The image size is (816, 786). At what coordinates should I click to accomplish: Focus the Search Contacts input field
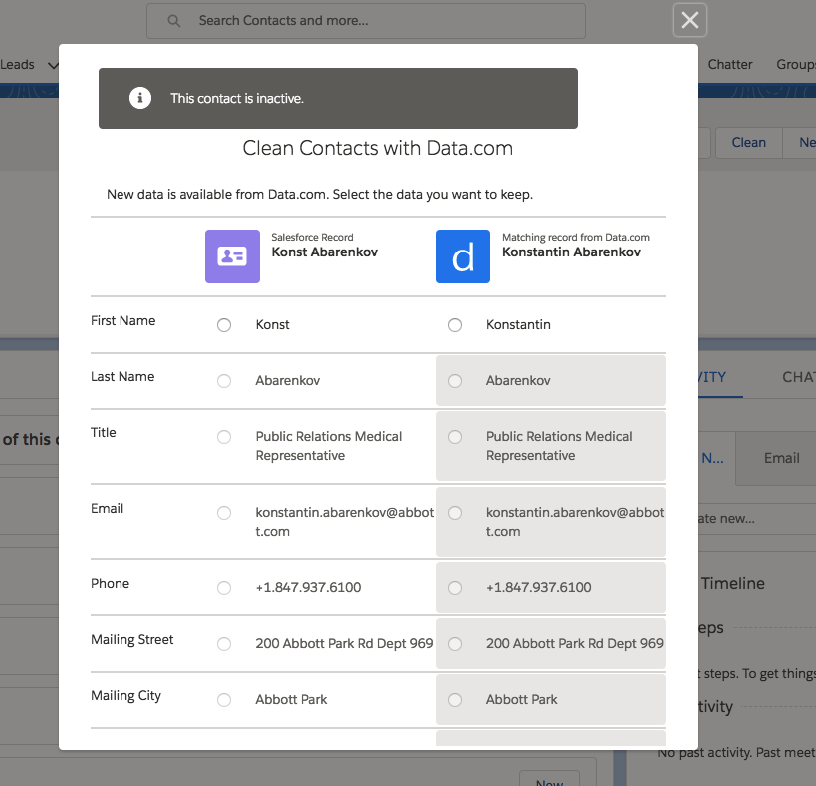[380, 21]
